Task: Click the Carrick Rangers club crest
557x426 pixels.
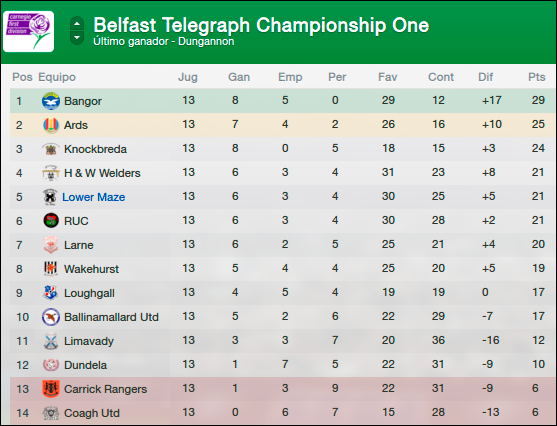Action: (50, 389)
